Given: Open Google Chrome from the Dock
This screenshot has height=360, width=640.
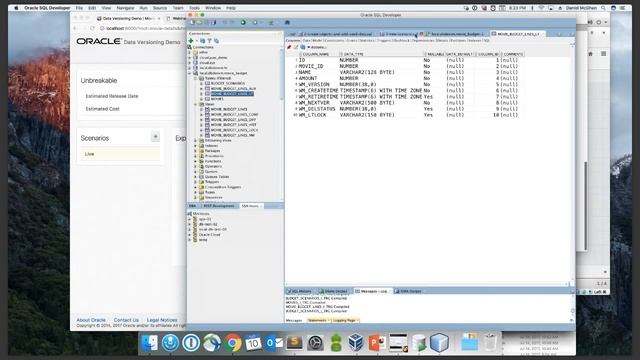Looking at the screenshot, I should 232,342.
